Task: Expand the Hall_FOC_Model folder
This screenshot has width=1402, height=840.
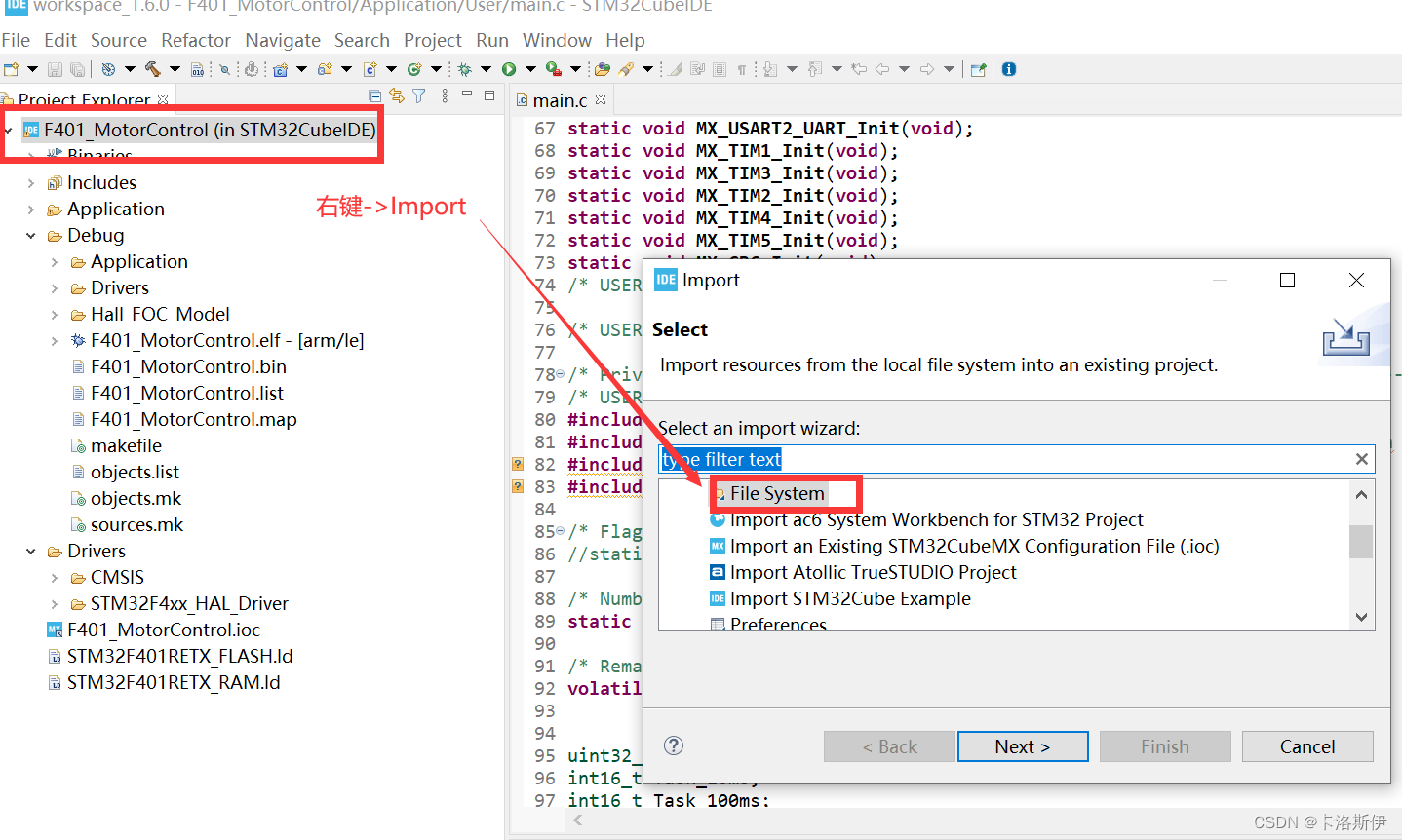Action: (x=55, y=315)
